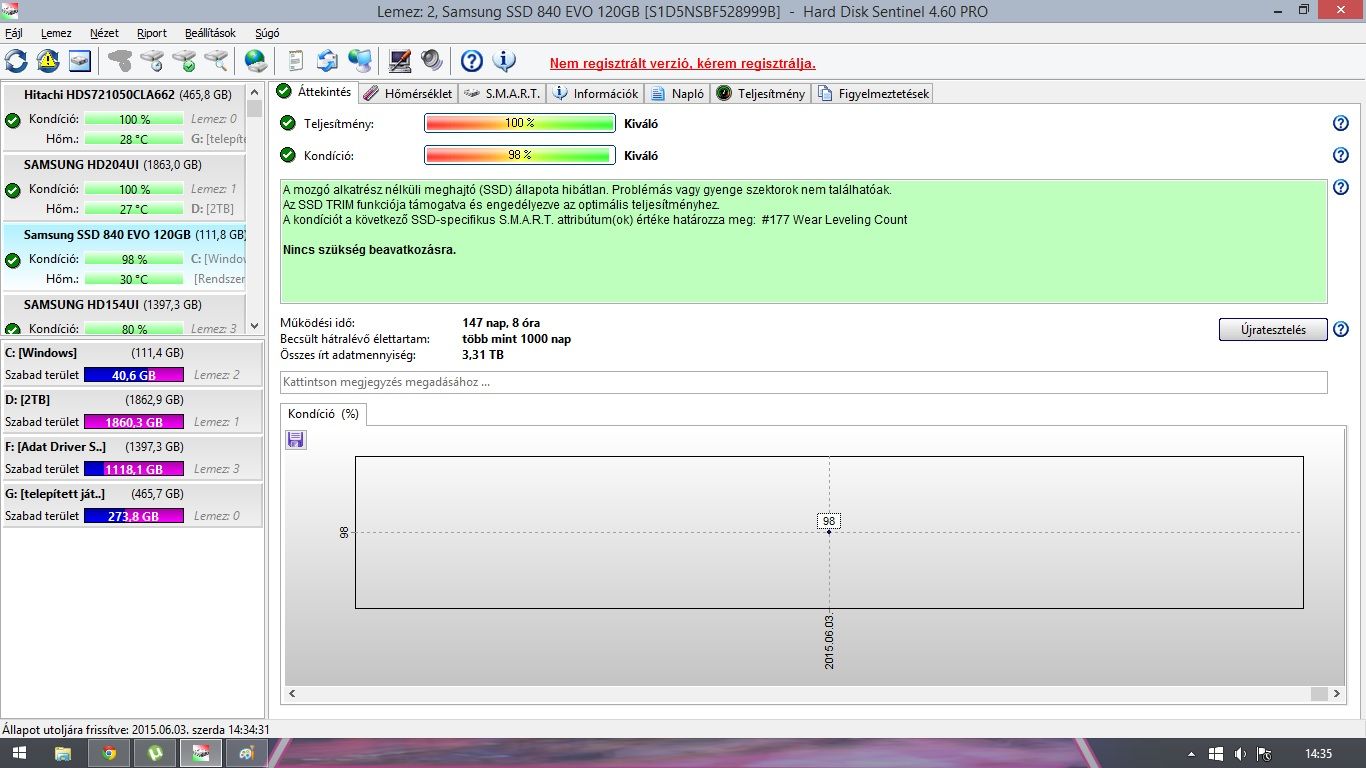Select the C: [Windows] volume
This screenshot has width=1366, height=768.
pos(132,364)
